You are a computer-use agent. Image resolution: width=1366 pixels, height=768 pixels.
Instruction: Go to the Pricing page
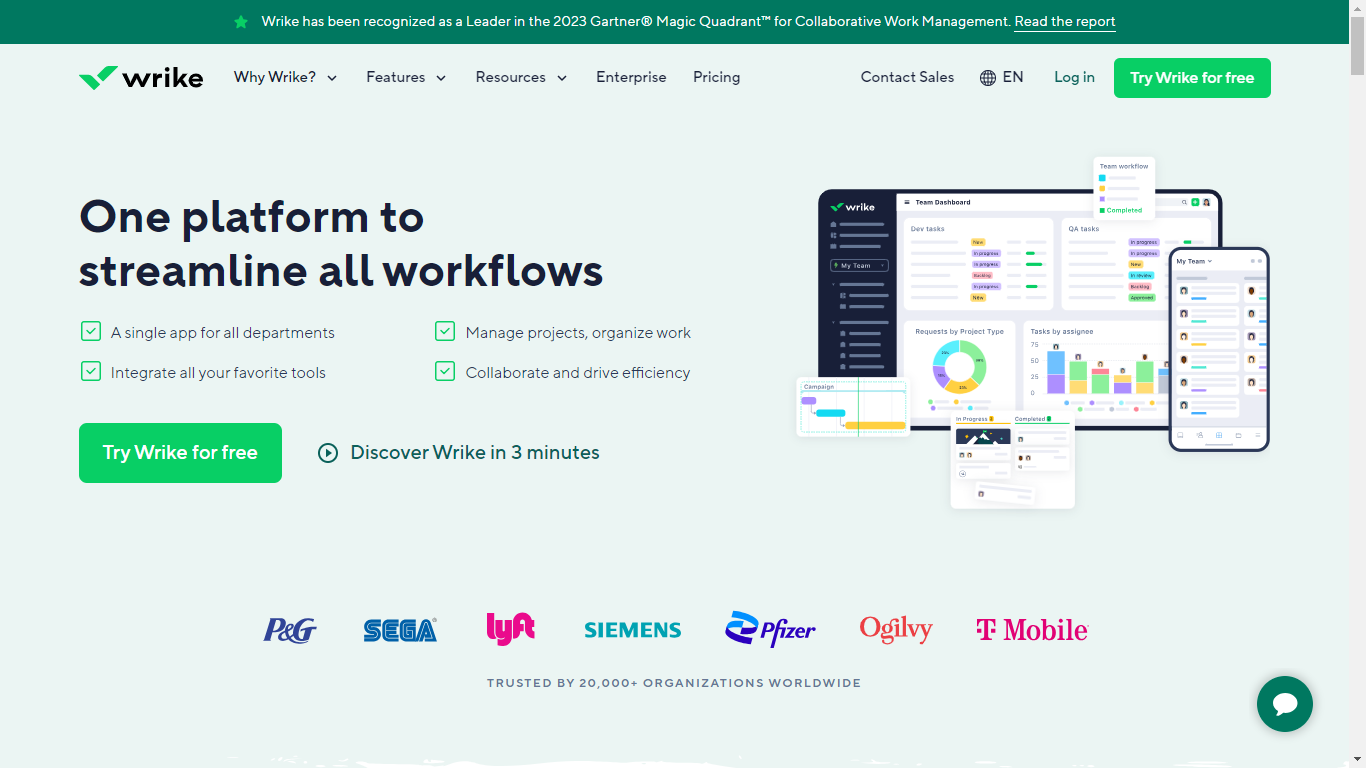(717, 77)
